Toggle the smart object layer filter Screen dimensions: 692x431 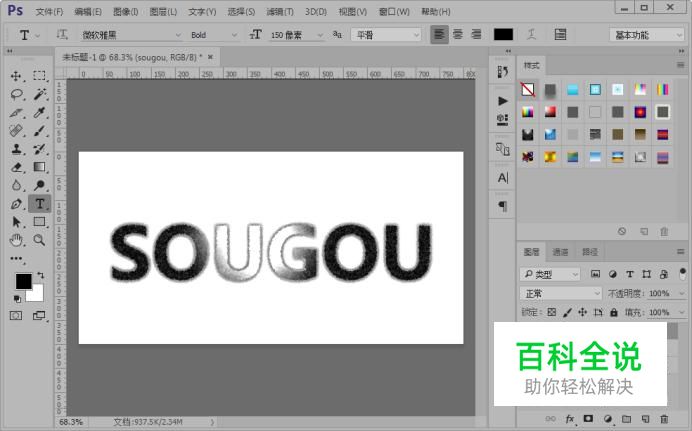point(663,274)
